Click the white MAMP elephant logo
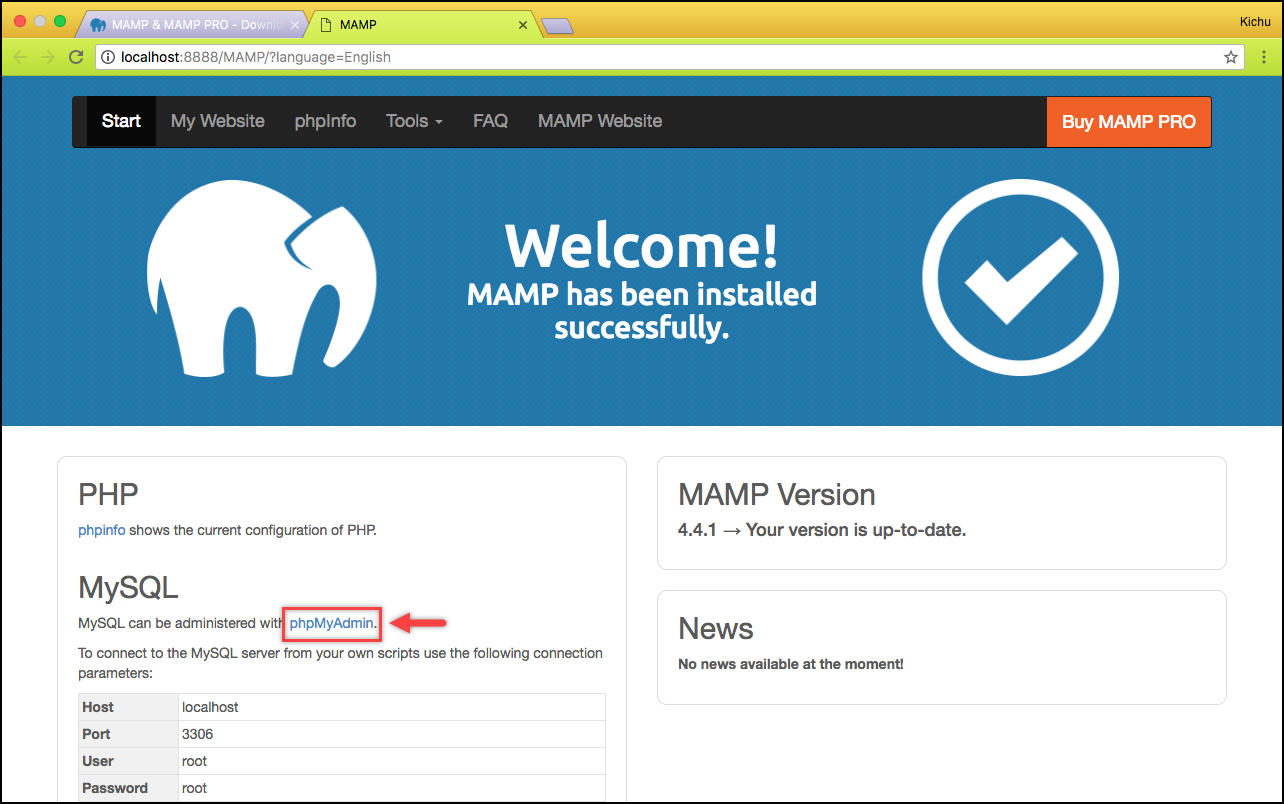 click(x=262, y=278)
